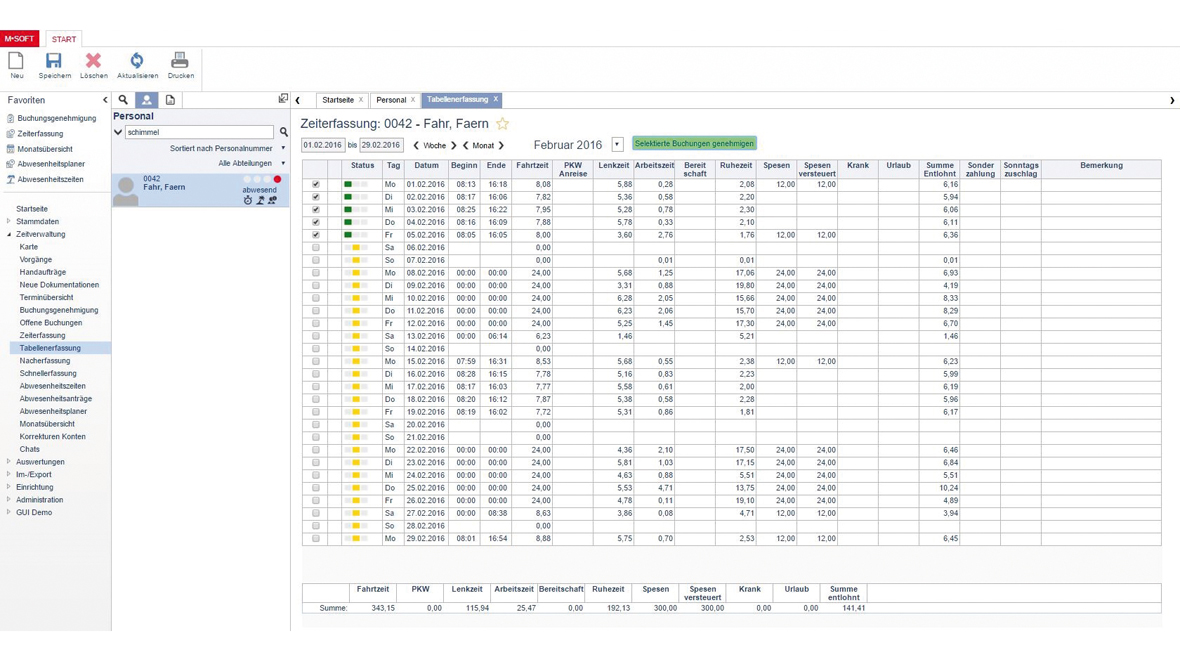This screenshot has height=650, width=1180.
Task: Uncheck the checkbox for Mo 01.02.2016
Action: point(316,185)
